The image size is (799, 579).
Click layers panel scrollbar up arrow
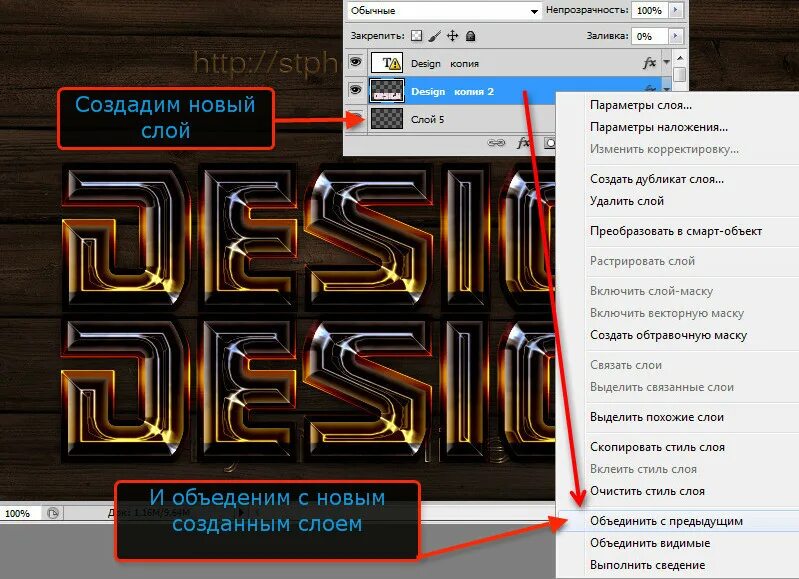tap(680, 58)
